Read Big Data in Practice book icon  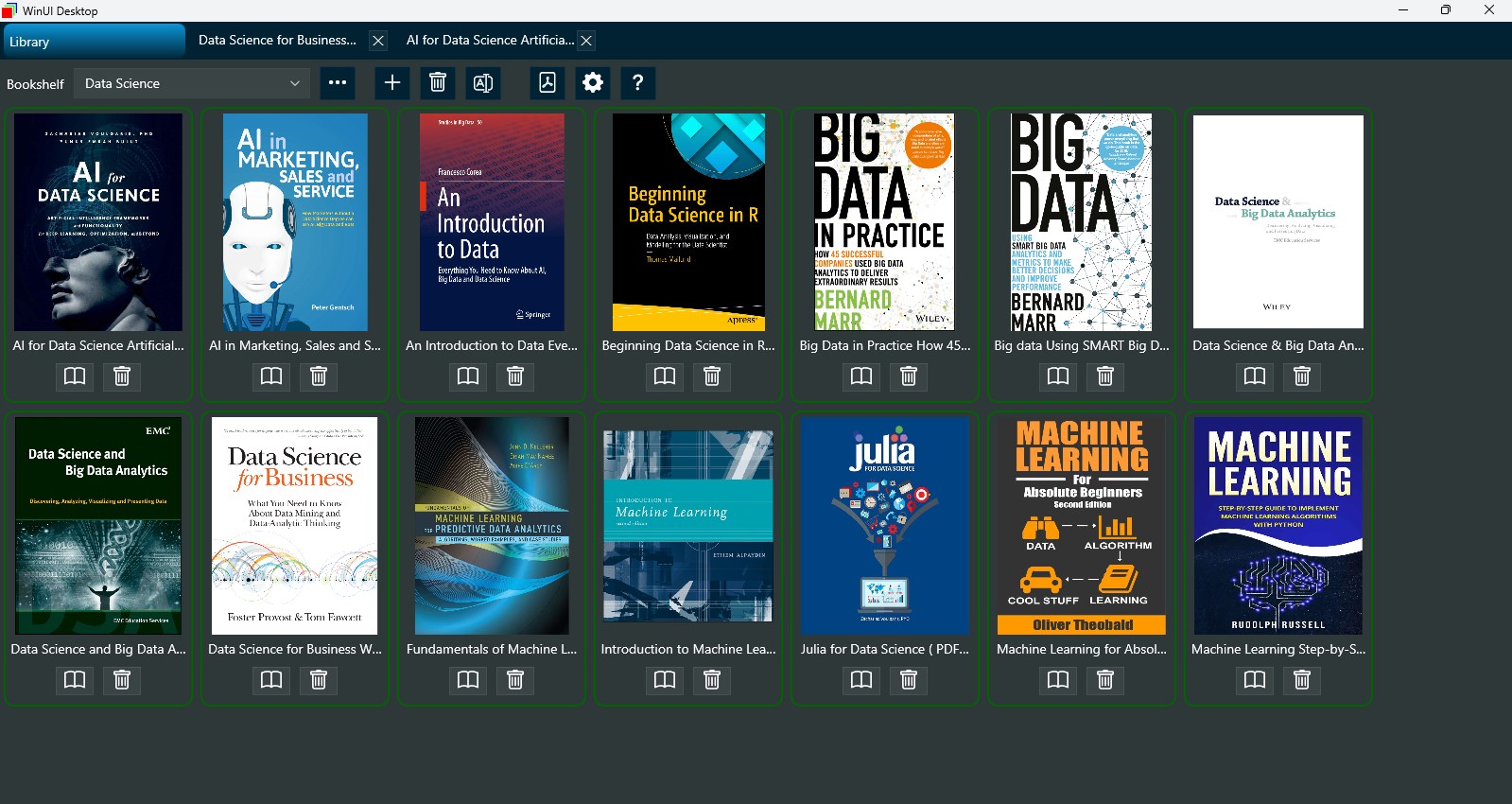[861, 376]
